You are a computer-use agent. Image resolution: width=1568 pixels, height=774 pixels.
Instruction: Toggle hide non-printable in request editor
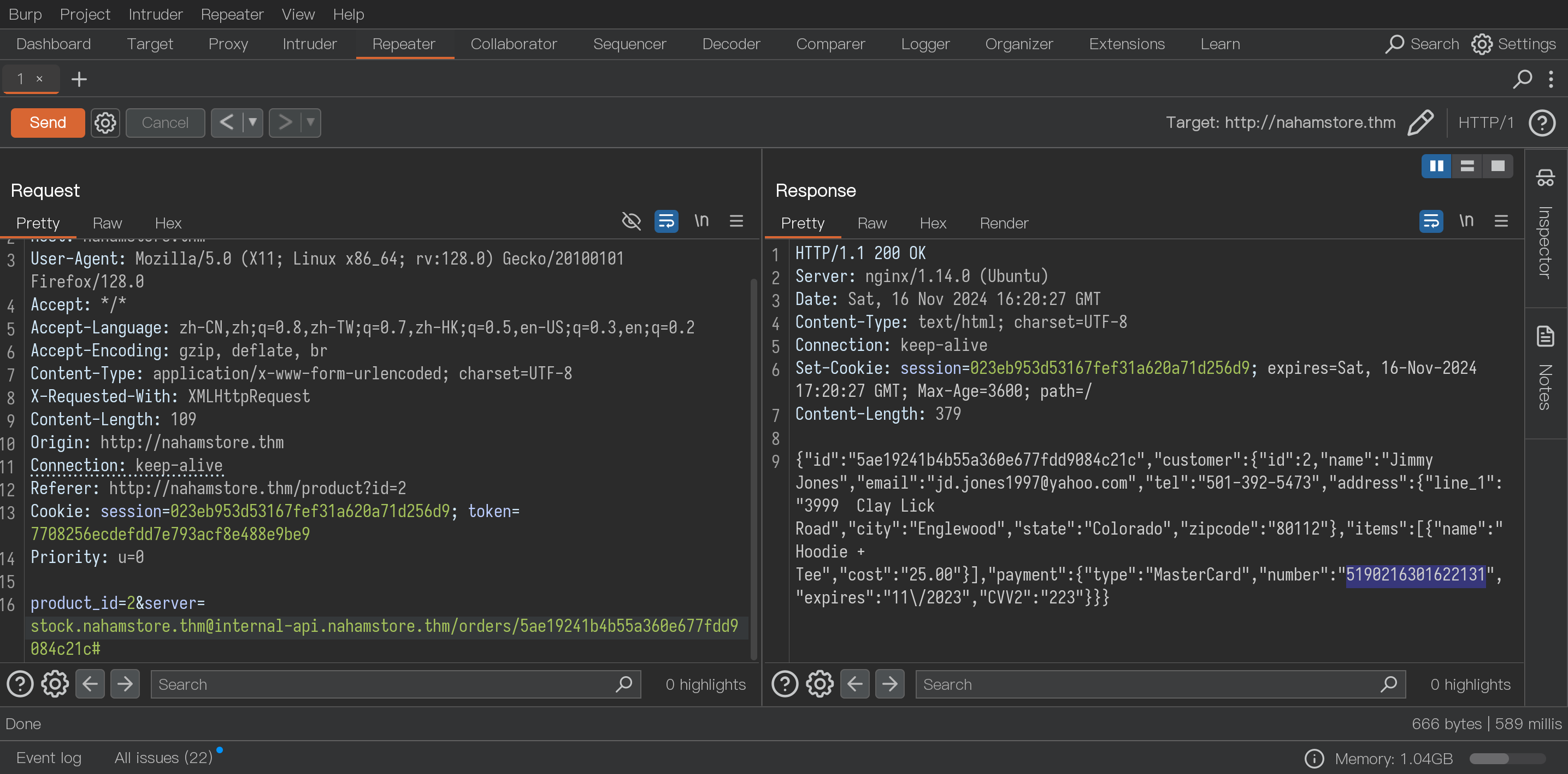631,220
